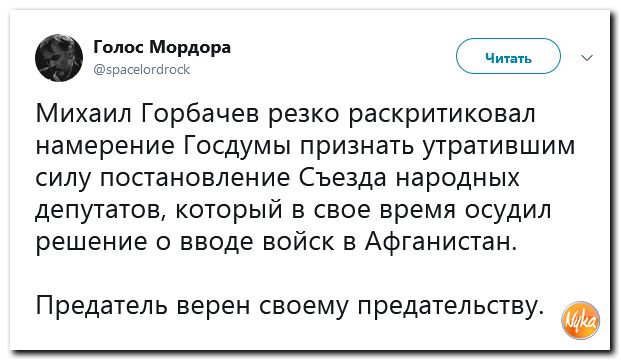The width and height of the screenshot is (621, 361).
Task: Click the word Госдумы in tweet
Action: tap(238, 146)
